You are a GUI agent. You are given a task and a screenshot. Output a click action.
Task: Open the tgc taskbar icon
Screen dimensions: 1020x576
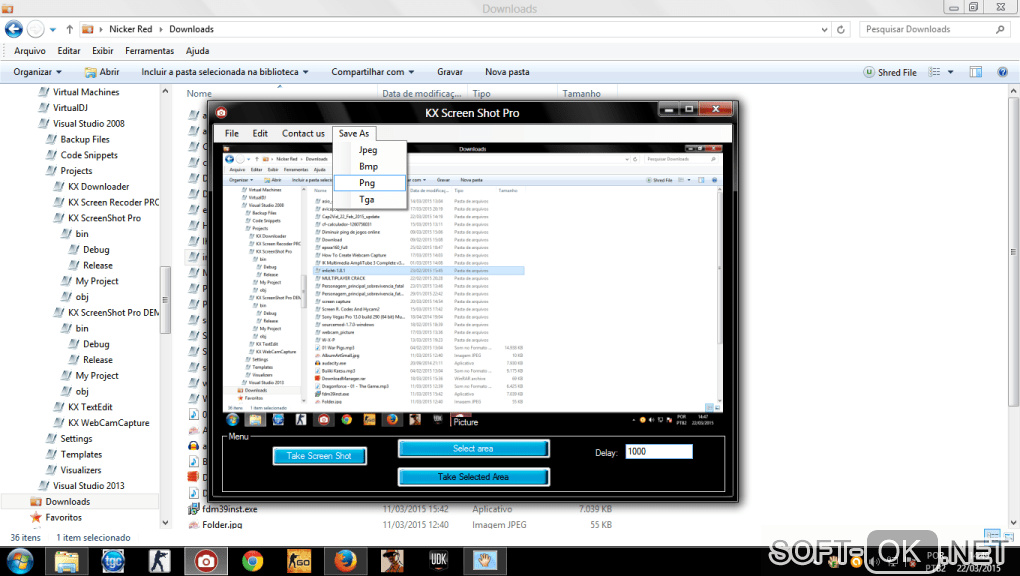coord(113,560)
